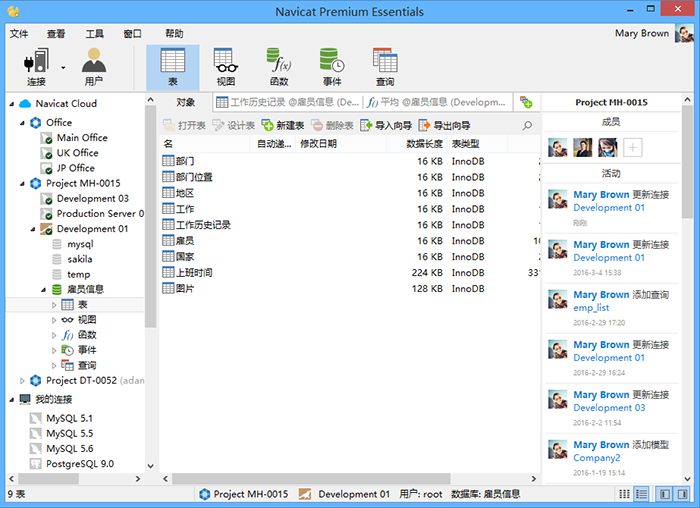Collapse the Project MH-0015 node
This screenshot has width=700, height=508.
(x=22, y=183)
